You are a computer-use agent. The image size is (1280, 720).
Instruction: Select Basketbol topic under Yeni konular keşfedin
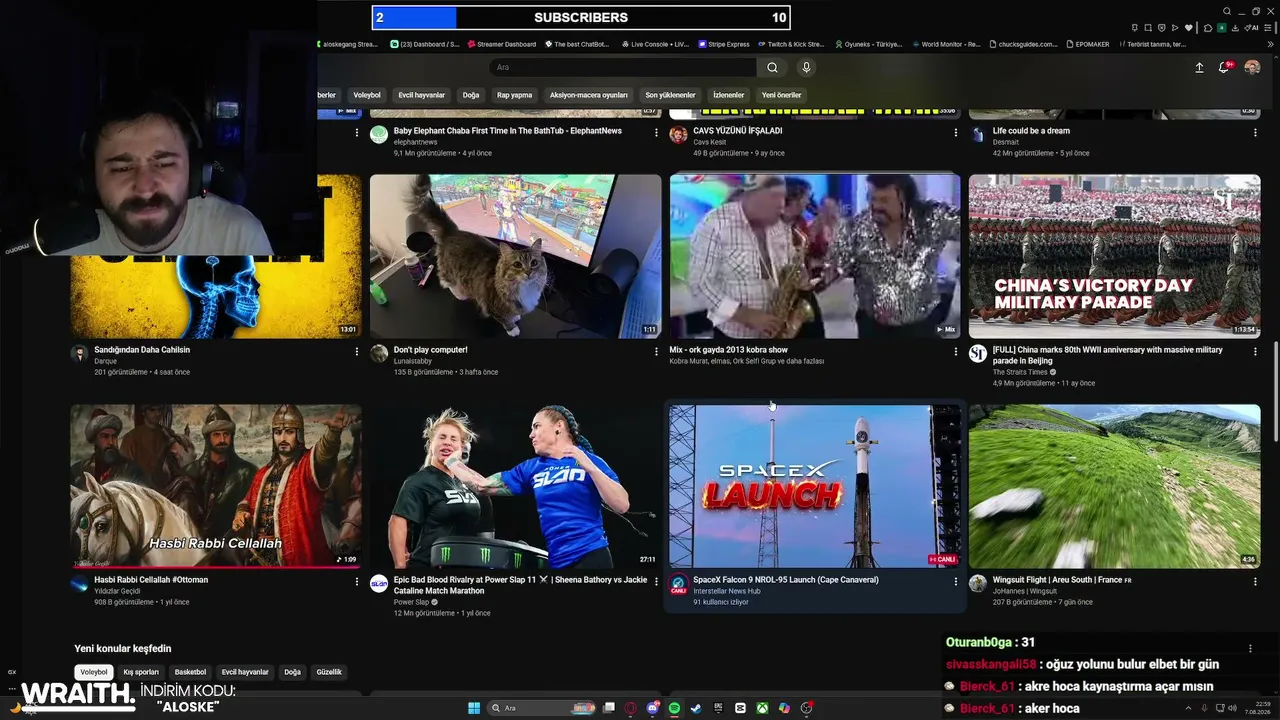point(190,672)
